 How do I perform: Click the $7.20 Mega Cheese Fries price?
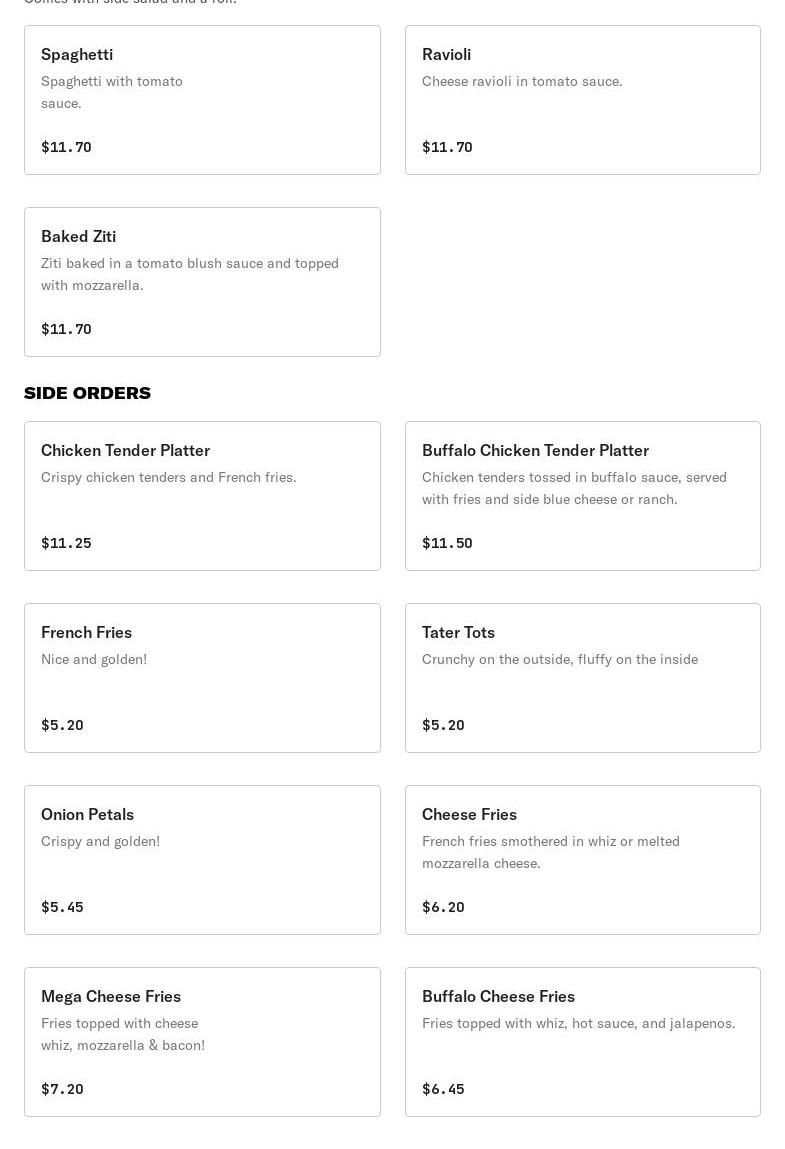pyautogui.click(x=62, y=1089)
